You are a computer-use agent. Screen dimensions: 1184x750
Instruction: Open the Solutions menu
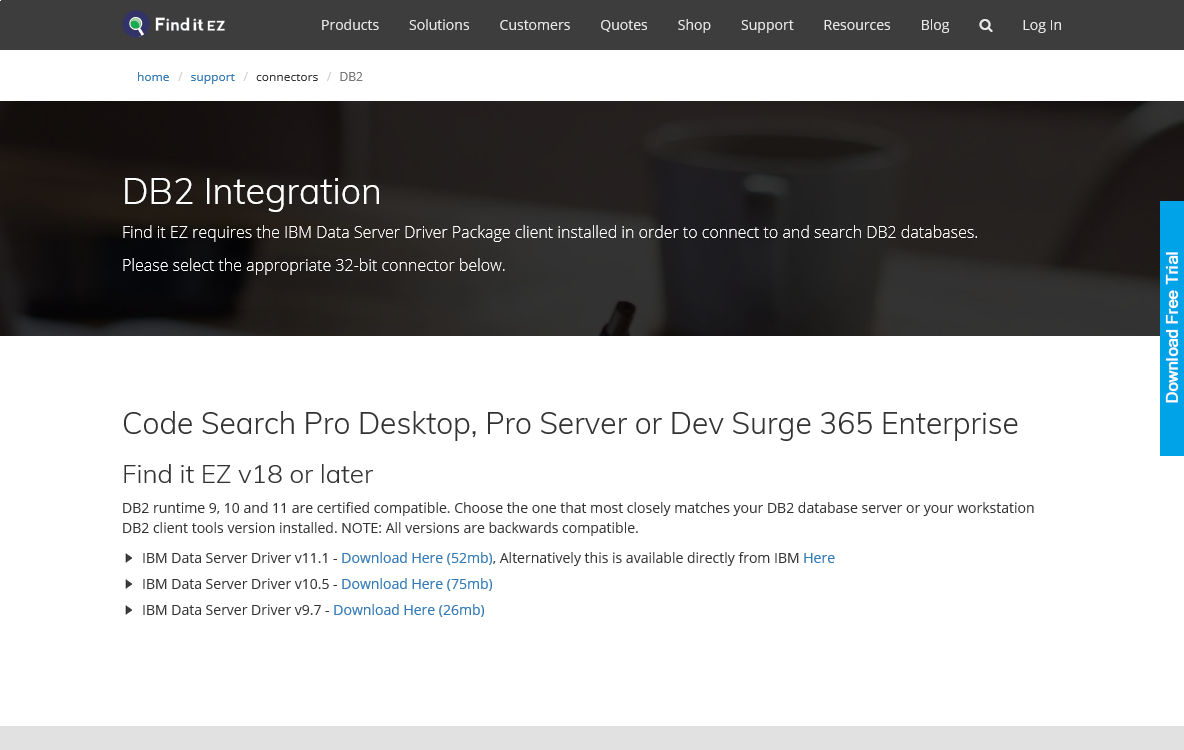tap(439, 25)
